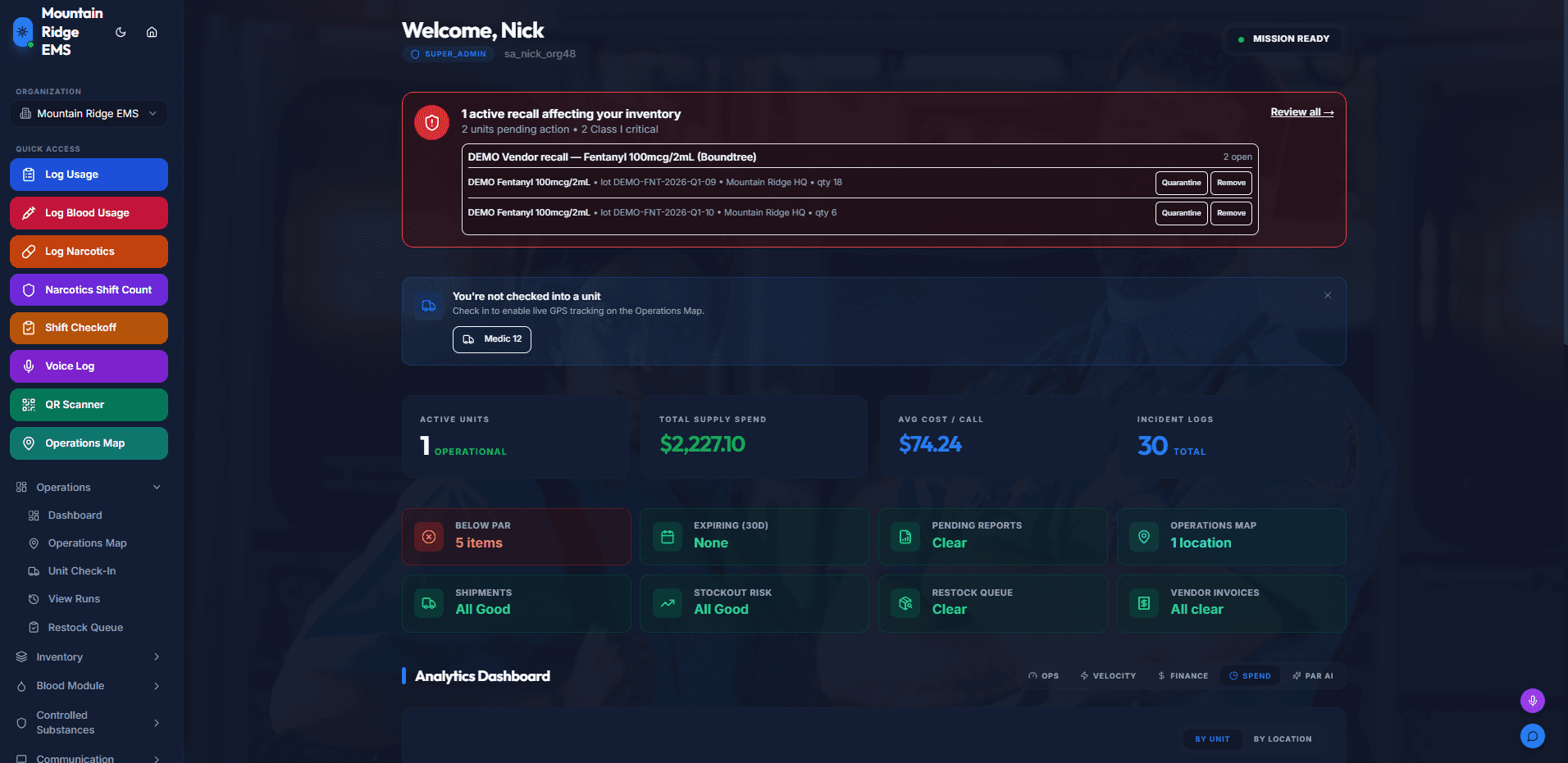Open Log Usage quick access
This screenshot has height=763, width=1568.
click(x=89, y=175)
